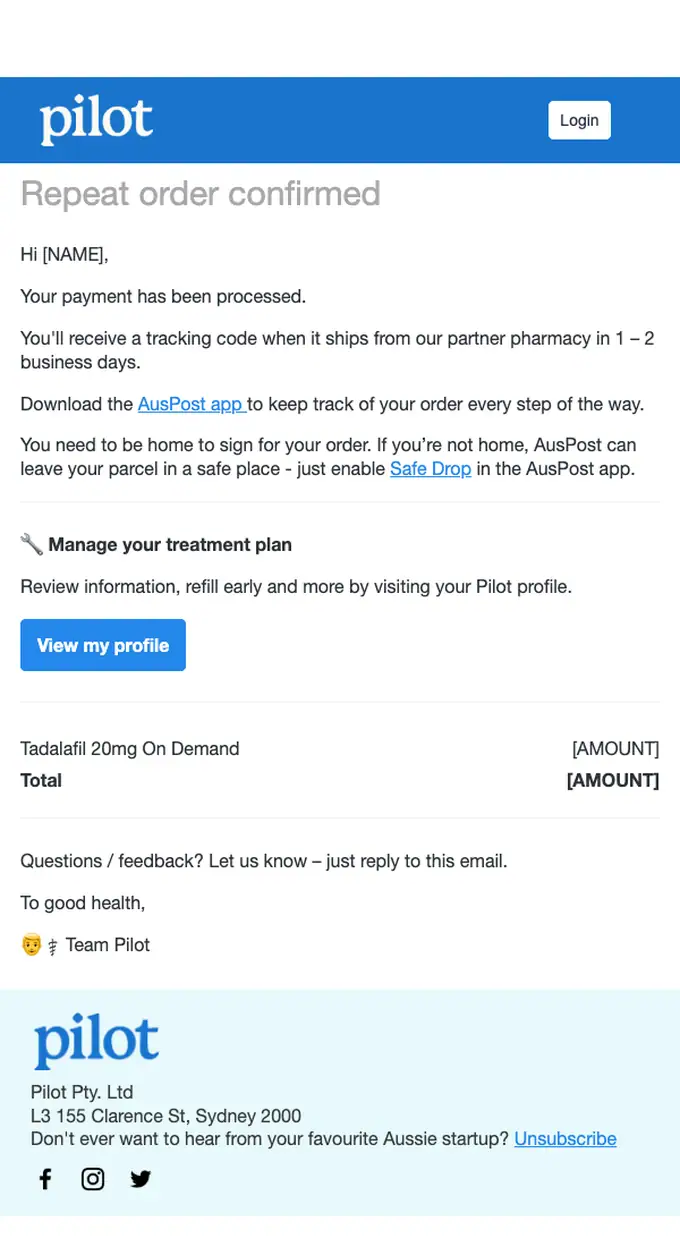Open the View my profile button
This screenshot has width=680, height=1238.
(103, 645)
